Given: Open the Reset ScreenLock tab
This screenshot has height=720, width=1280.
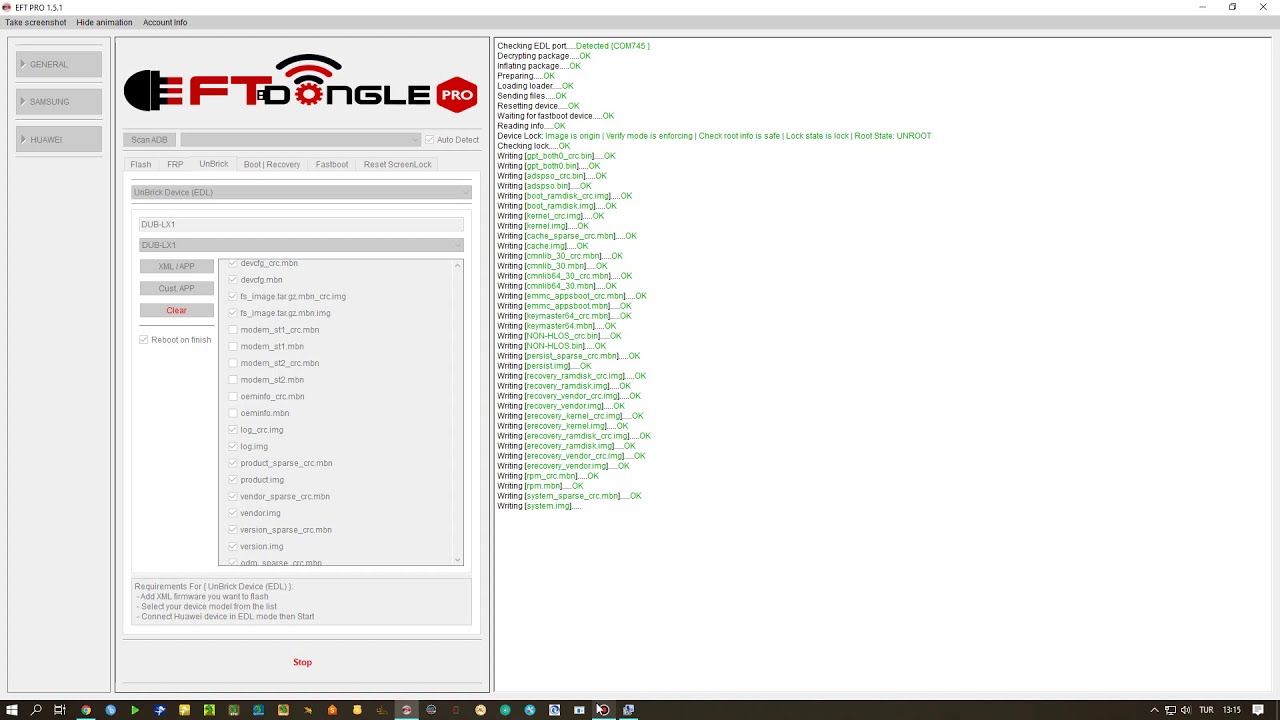Looking at the screenshot, I should tap(398, 164).
